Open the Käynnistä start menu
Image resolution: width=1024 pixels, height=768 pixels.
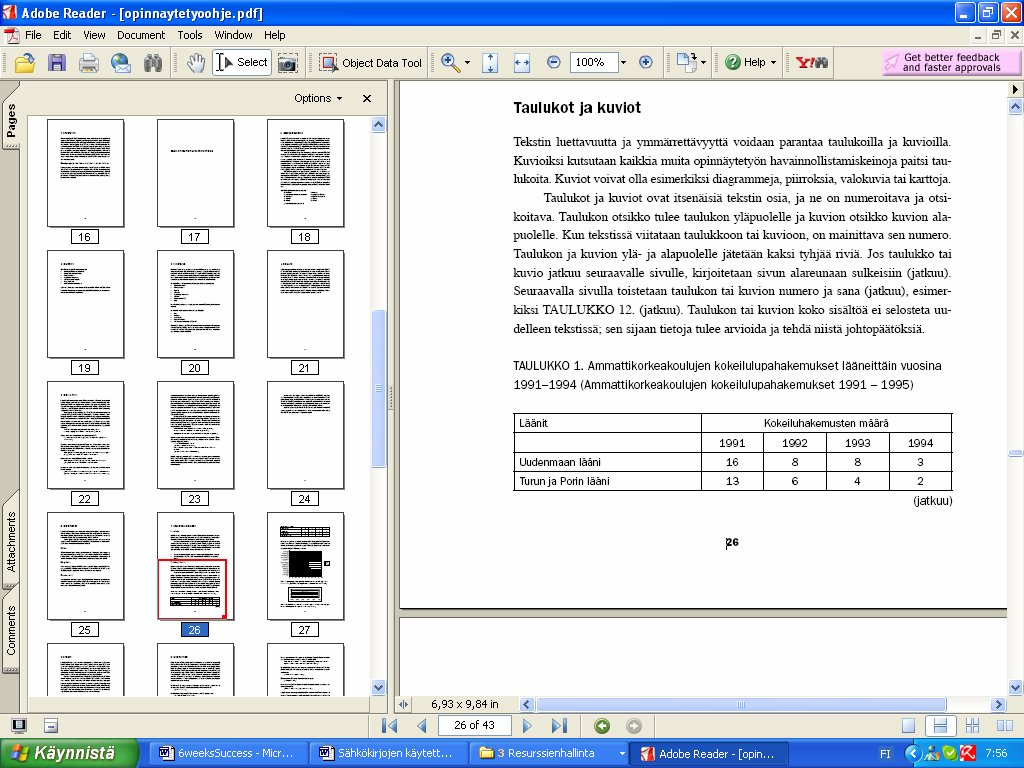(69, 754)
